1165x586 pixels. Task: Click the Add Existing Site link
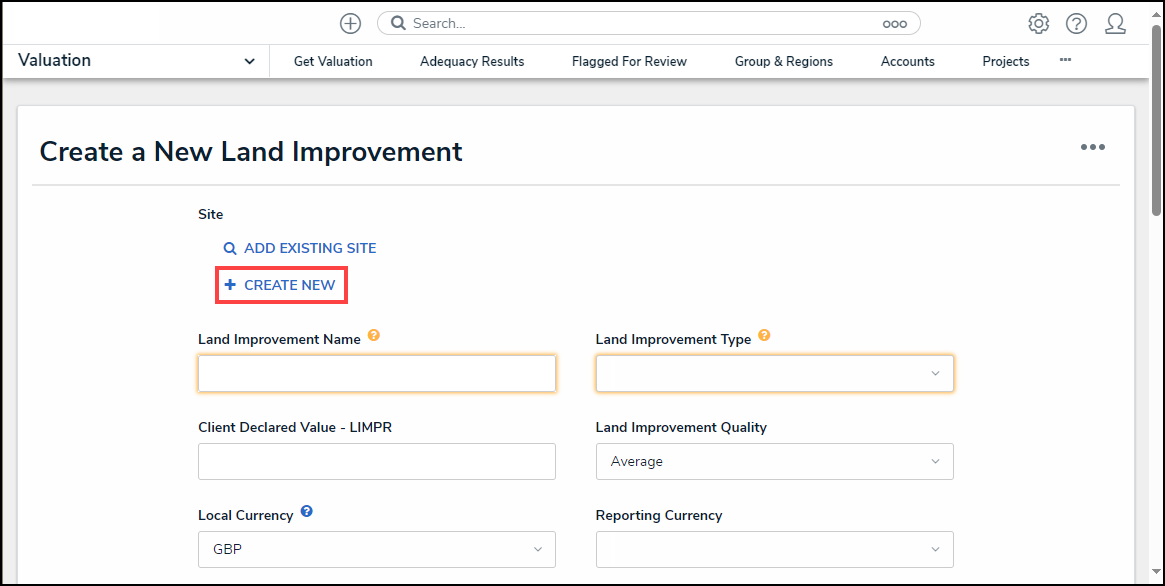[x=310, y=249]
